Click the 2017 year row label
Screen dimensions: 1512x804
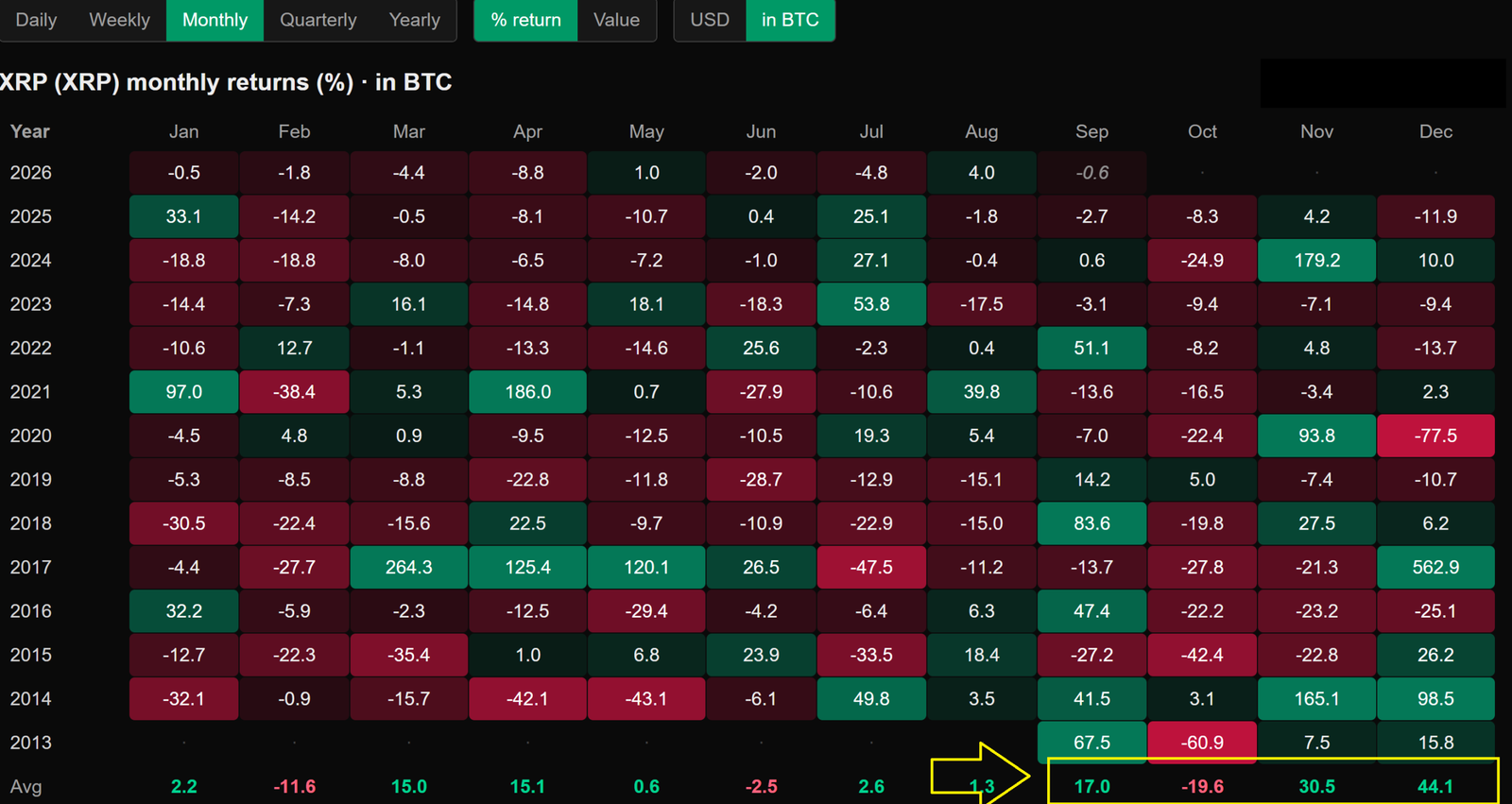coord(30,568)
